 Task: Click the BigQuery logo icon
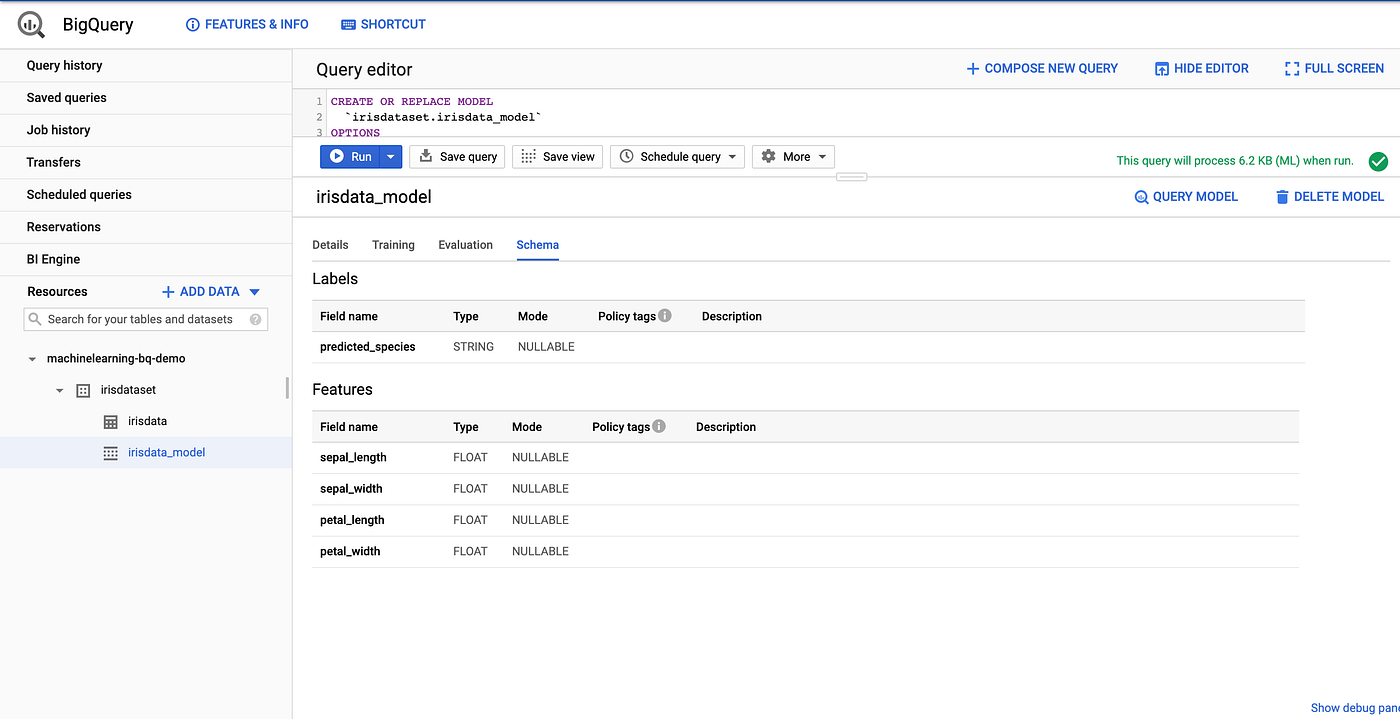point(29,23)
